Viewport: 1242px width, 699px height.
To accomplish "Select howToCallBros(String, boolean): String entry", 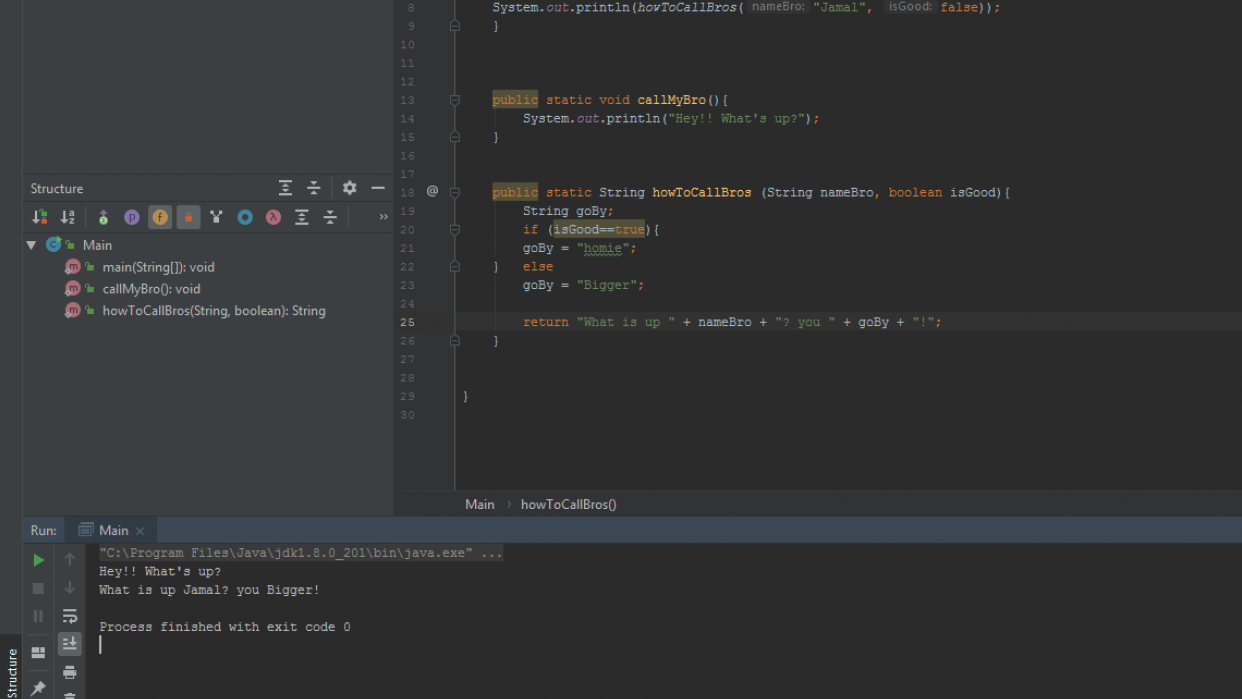I will coord(214,311).
